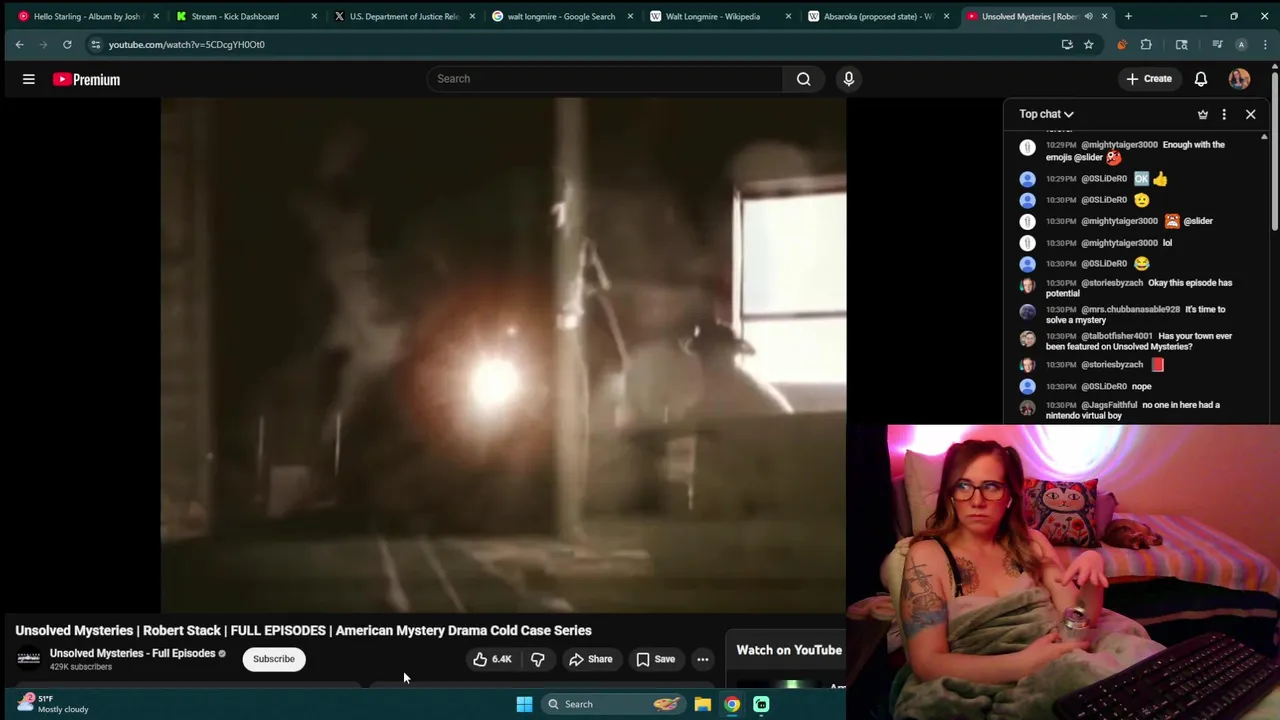Image resolution: width=1280 pixels, height=720 pixels.
Task: Click Watch on YouTube overlay link
Action: (789, 650)
